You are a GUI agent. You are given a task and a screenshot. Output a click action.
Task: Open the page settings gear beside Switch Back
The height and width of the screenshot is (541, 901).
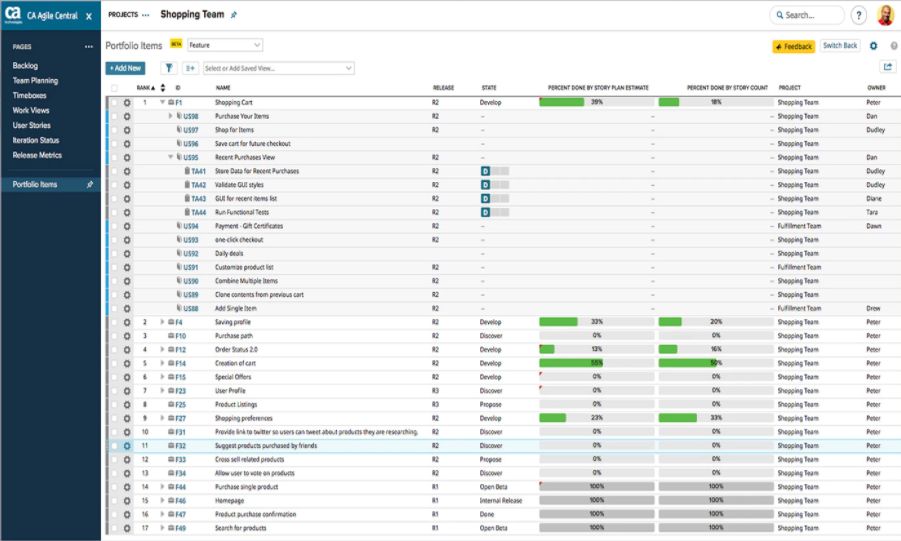[x=873, y=46]
